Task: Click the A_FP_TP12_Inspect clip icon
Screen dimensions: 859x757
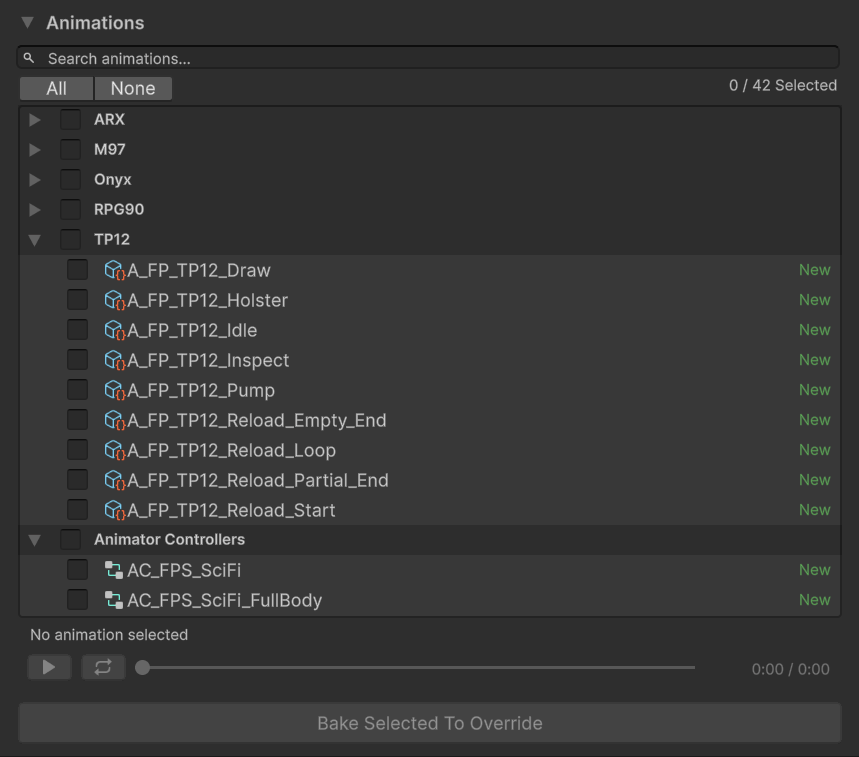Action: pos(115,360)
